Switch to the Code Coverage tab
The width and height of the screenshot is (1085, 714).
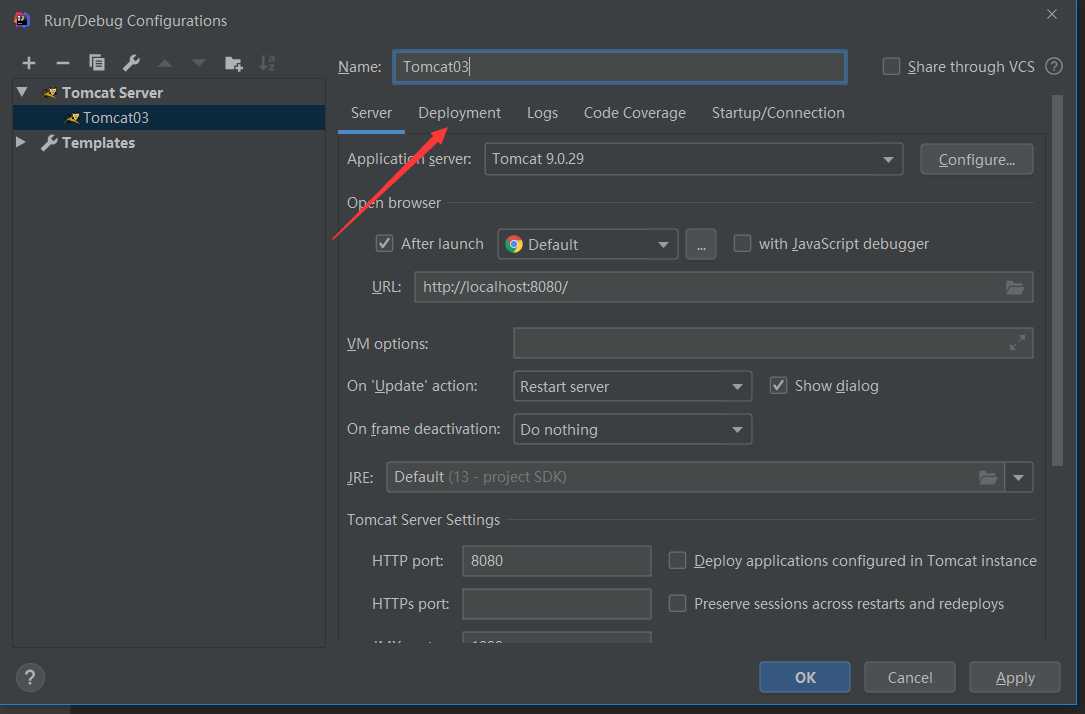pos(635,113)
